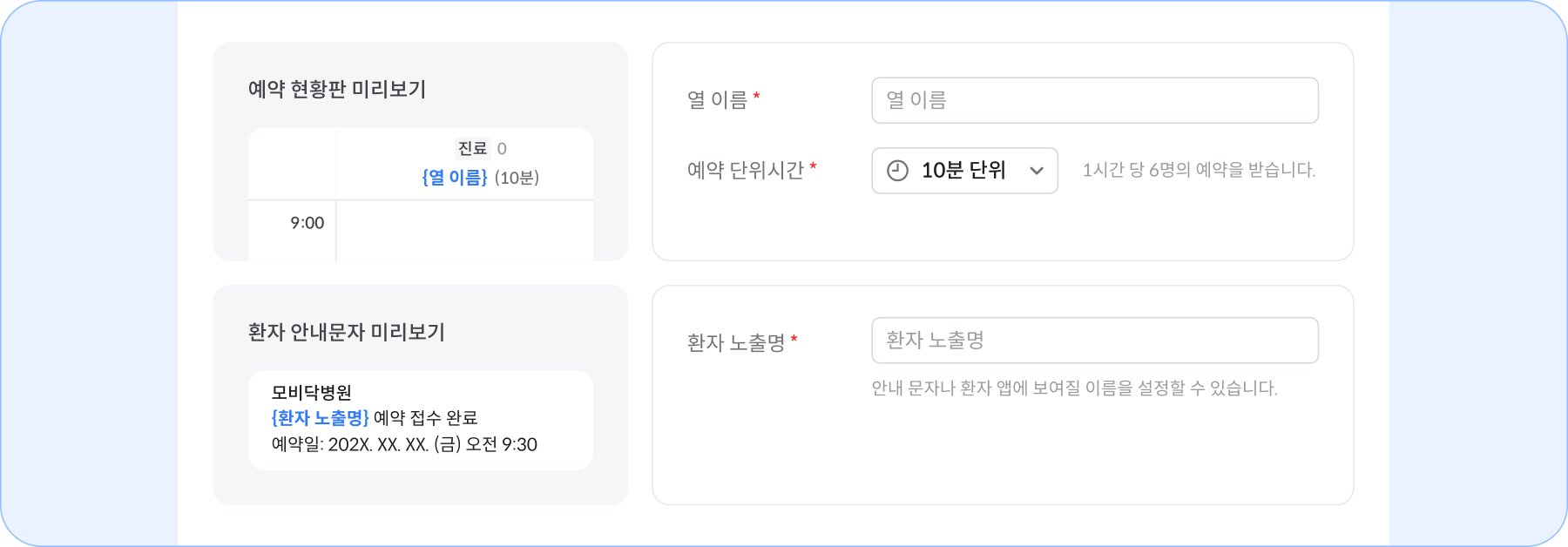
Task: Click the {환자 노출명} placeholder text
Action: (x=321, y=418)
